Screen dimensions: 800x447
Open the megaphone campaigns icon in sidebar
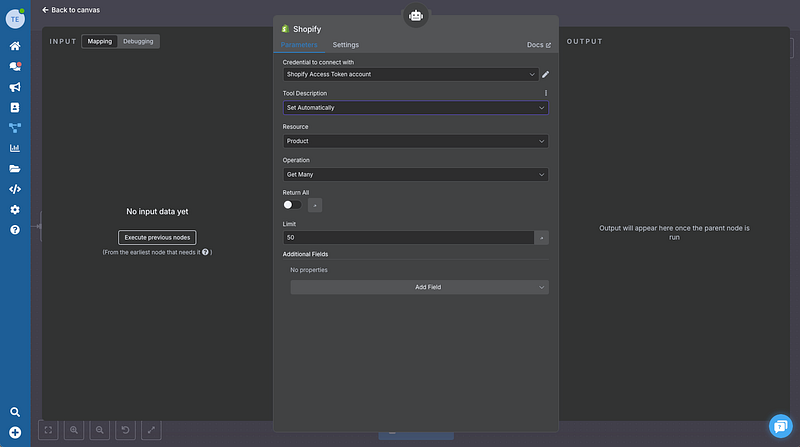point(15,87)
